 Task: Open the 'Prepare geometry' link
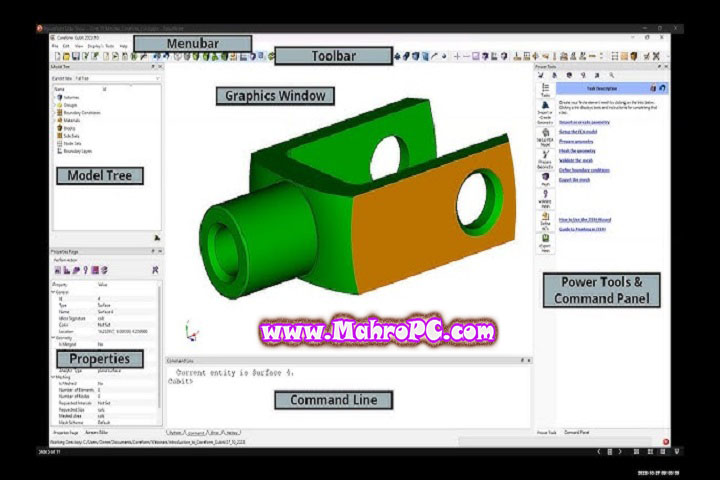[576, 141]
